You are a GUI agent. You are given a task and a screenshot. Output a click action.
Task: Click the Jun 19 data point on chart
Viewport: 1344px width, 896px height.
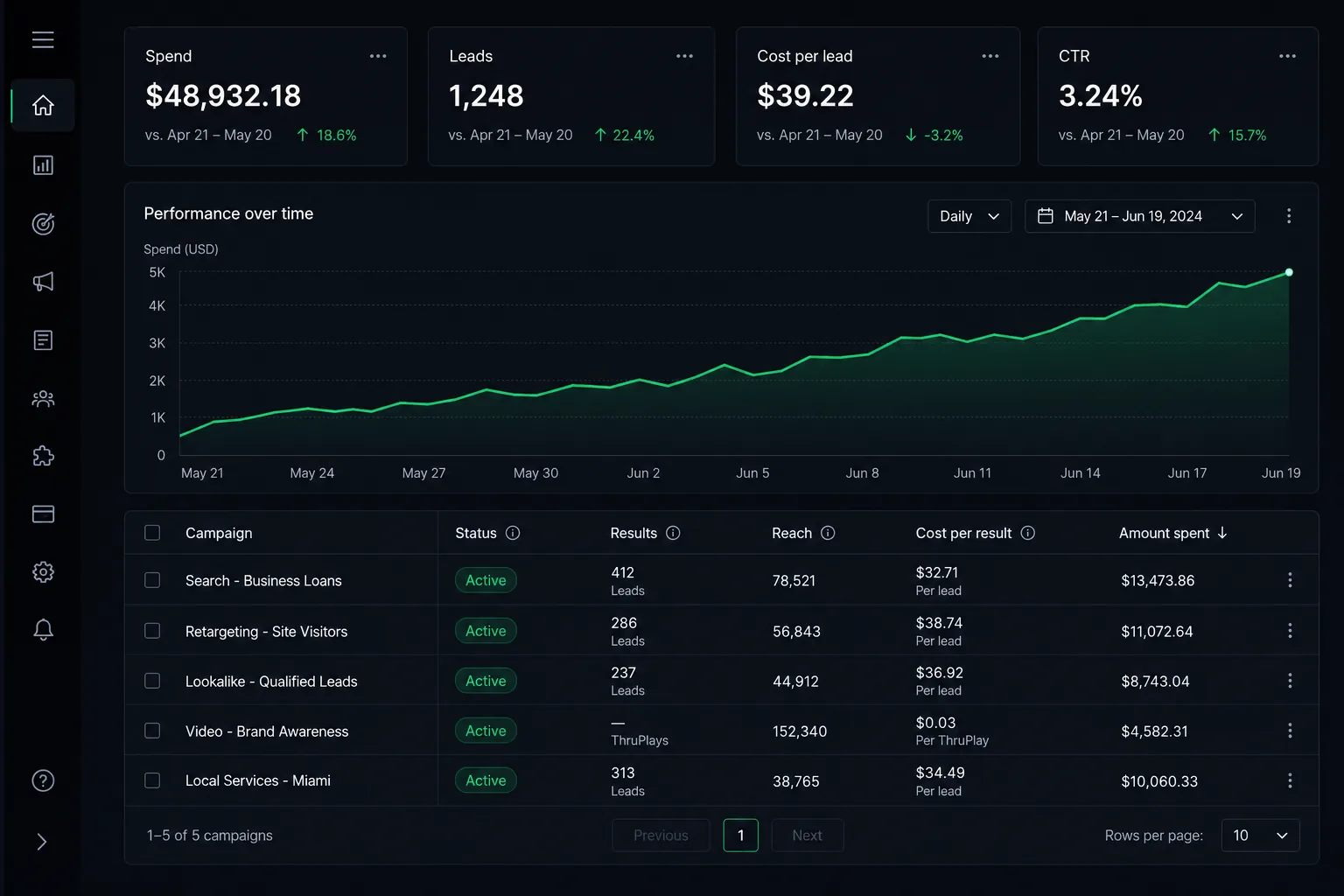coord(1289,272)
